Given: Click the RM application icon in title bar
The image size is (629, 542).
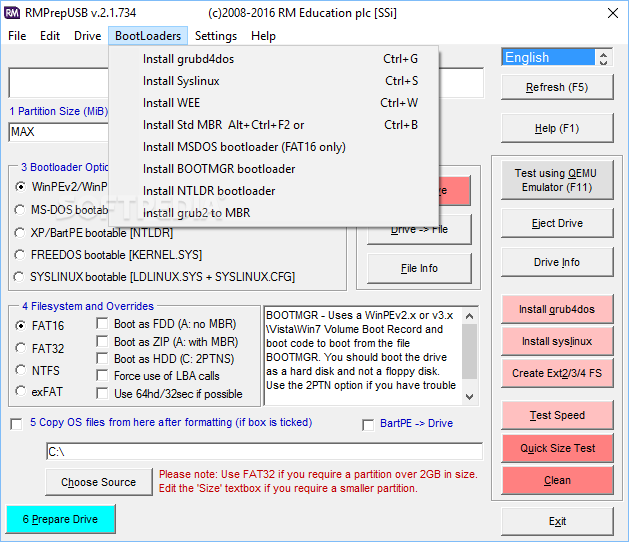Looking at the screenshot, I should (x=12, y=13).
